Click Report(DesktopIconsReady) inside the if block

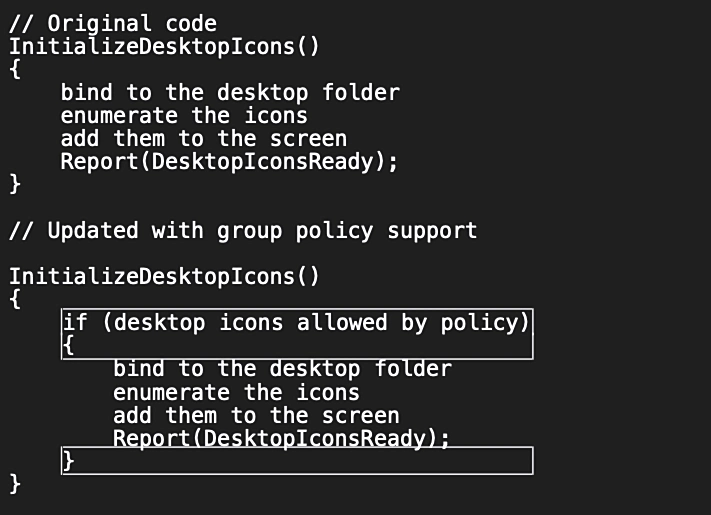281,438
